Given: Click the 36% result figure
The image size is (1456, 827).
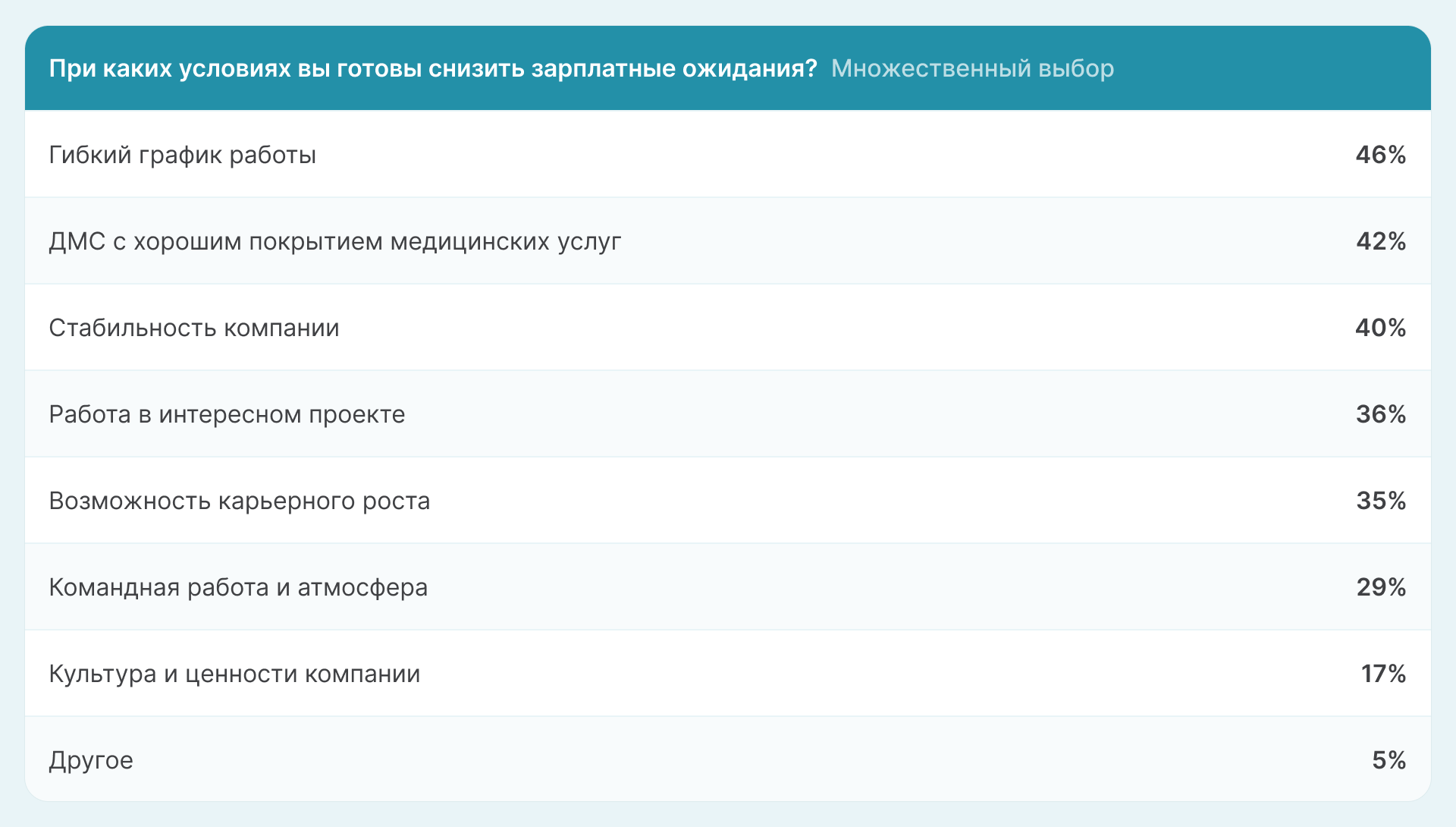Looking at the screenshot, I should click(1380, 414).
